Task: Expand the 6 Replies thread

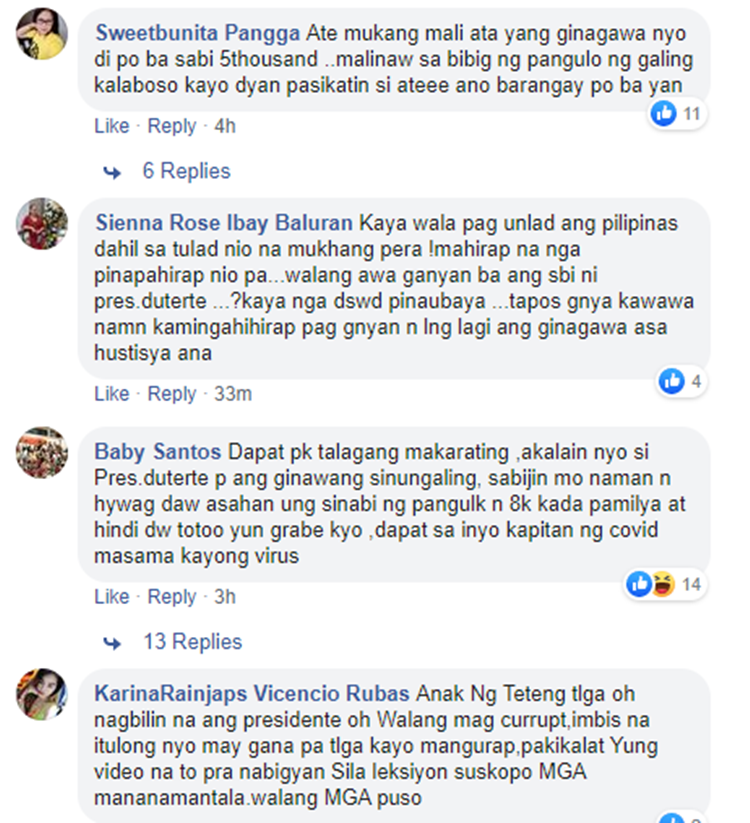Action: (186, 171)
